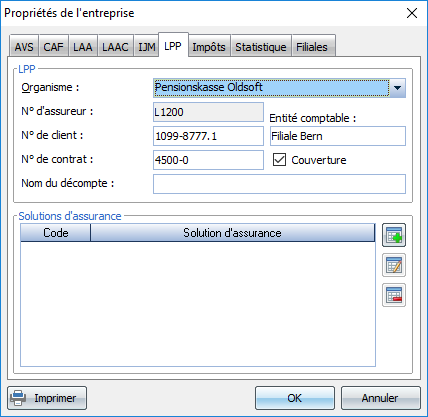Delete the selected insurance solution

click(394, 295)
